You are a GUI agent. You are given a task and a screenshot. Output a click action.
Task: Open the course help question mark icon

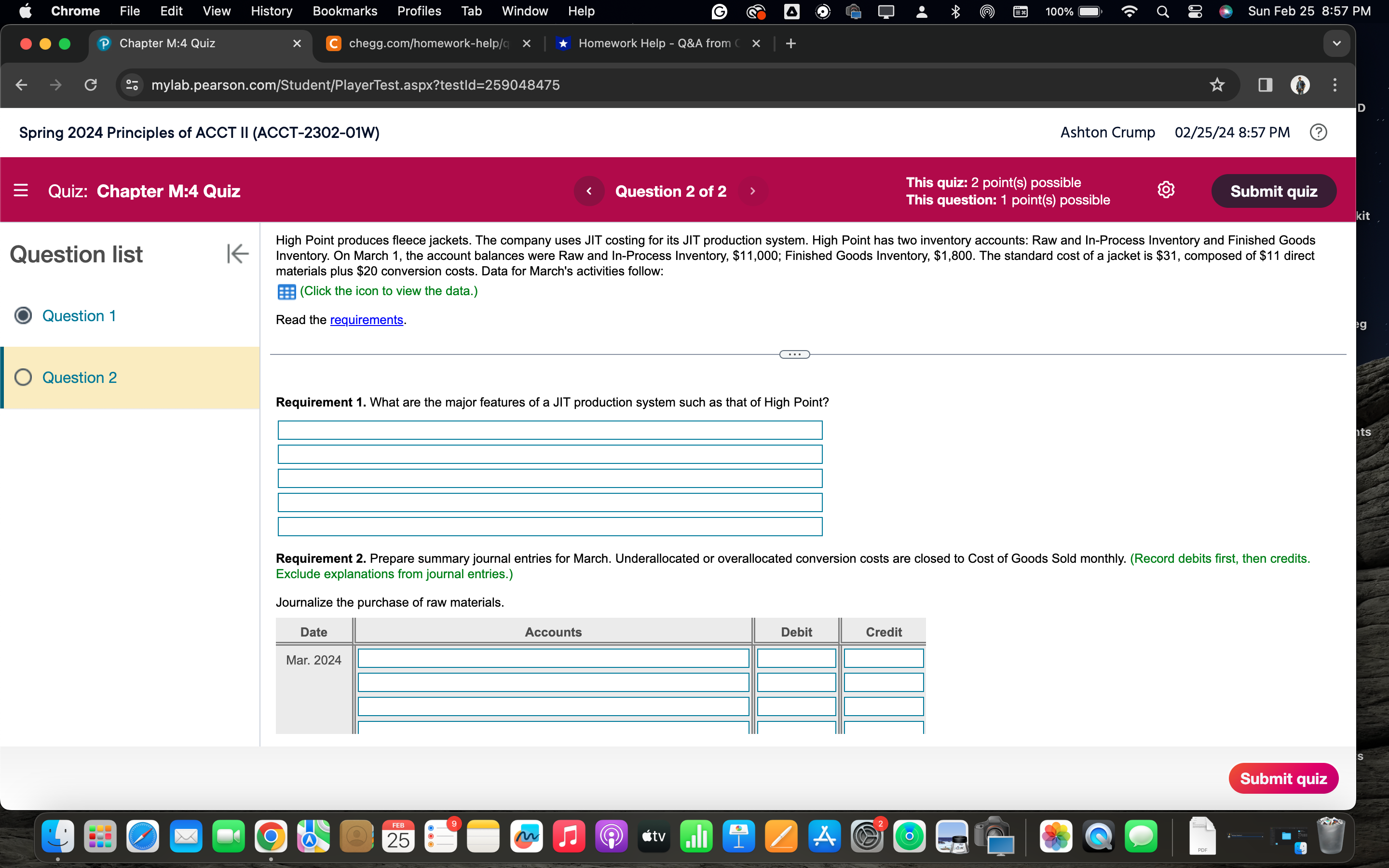(1319, 132)
